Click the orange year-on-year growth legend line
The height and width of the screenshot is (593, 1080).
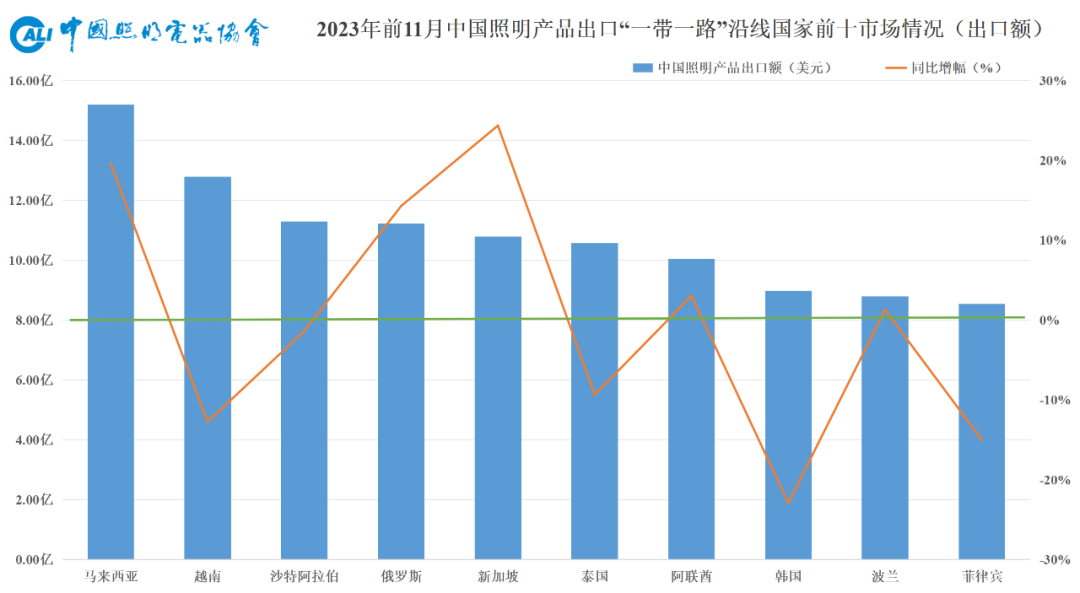point(895,68)
